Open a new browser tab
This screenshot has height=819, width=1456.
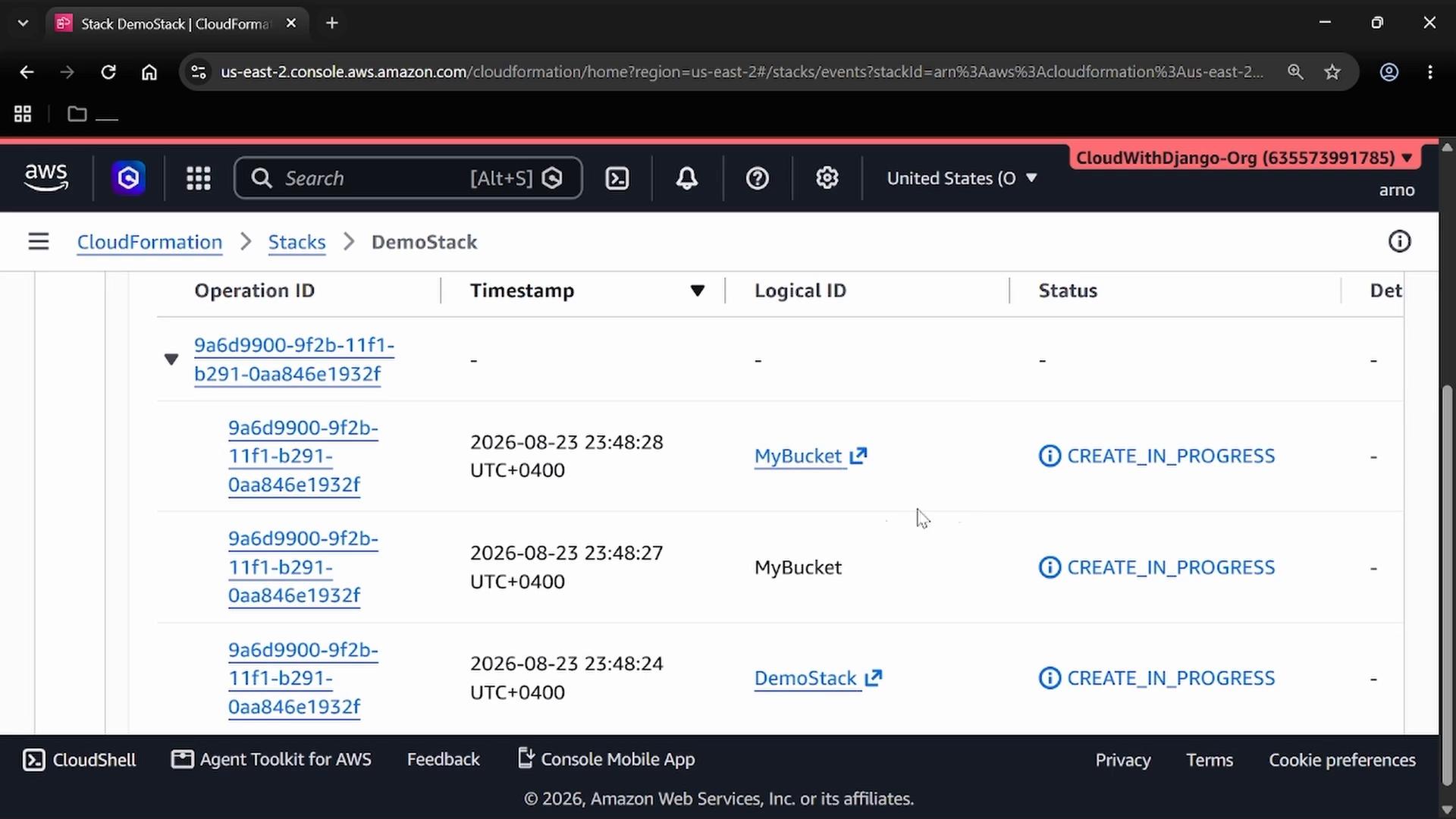pos(332,24)
